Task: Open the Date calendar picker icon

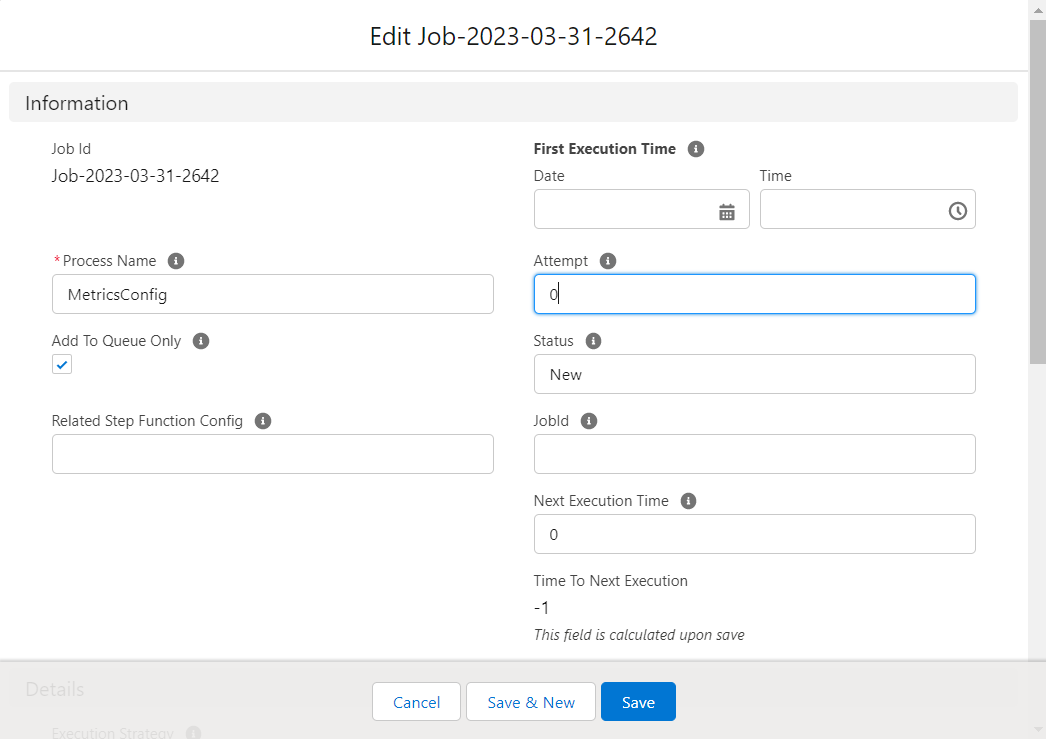Action: pos(727,209)
